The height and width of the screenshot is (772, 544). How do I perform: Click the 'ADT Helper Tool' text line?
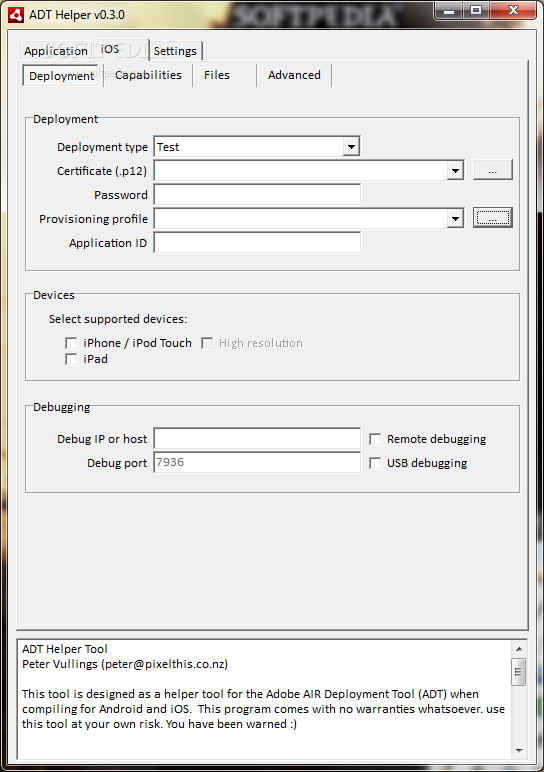click(64, 649)
